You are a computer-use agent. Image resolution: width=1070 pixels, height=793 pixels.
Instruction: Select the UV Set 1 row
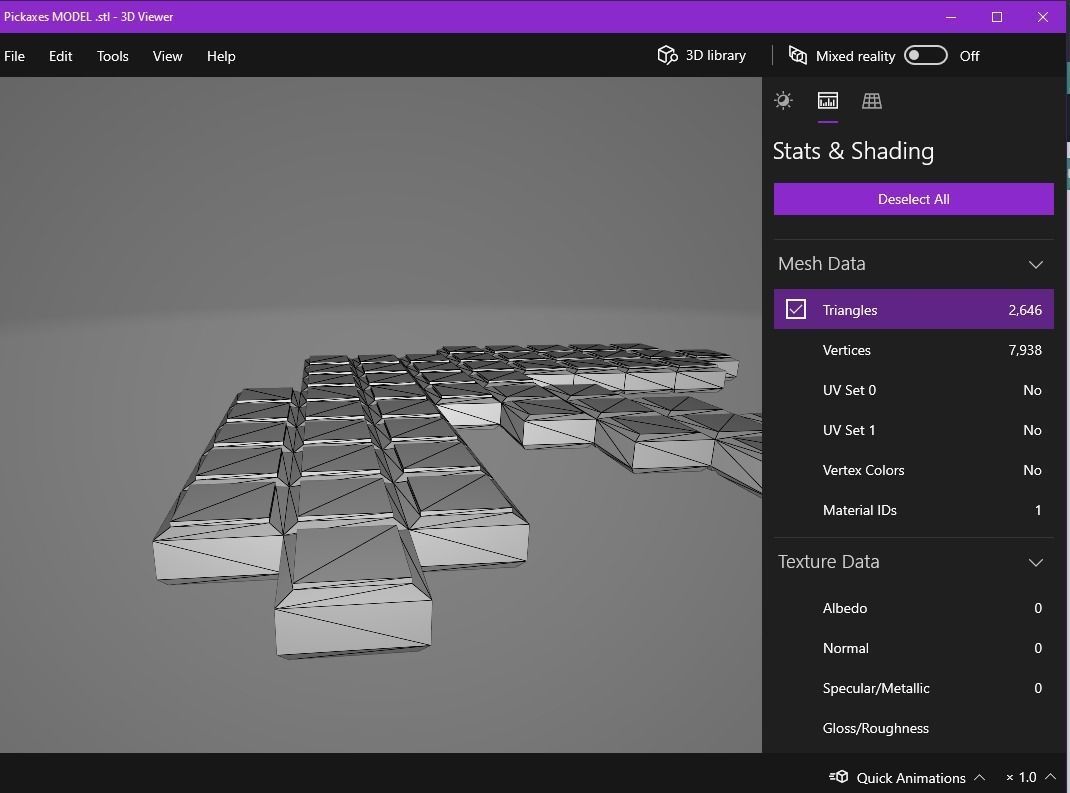(913, 430)
